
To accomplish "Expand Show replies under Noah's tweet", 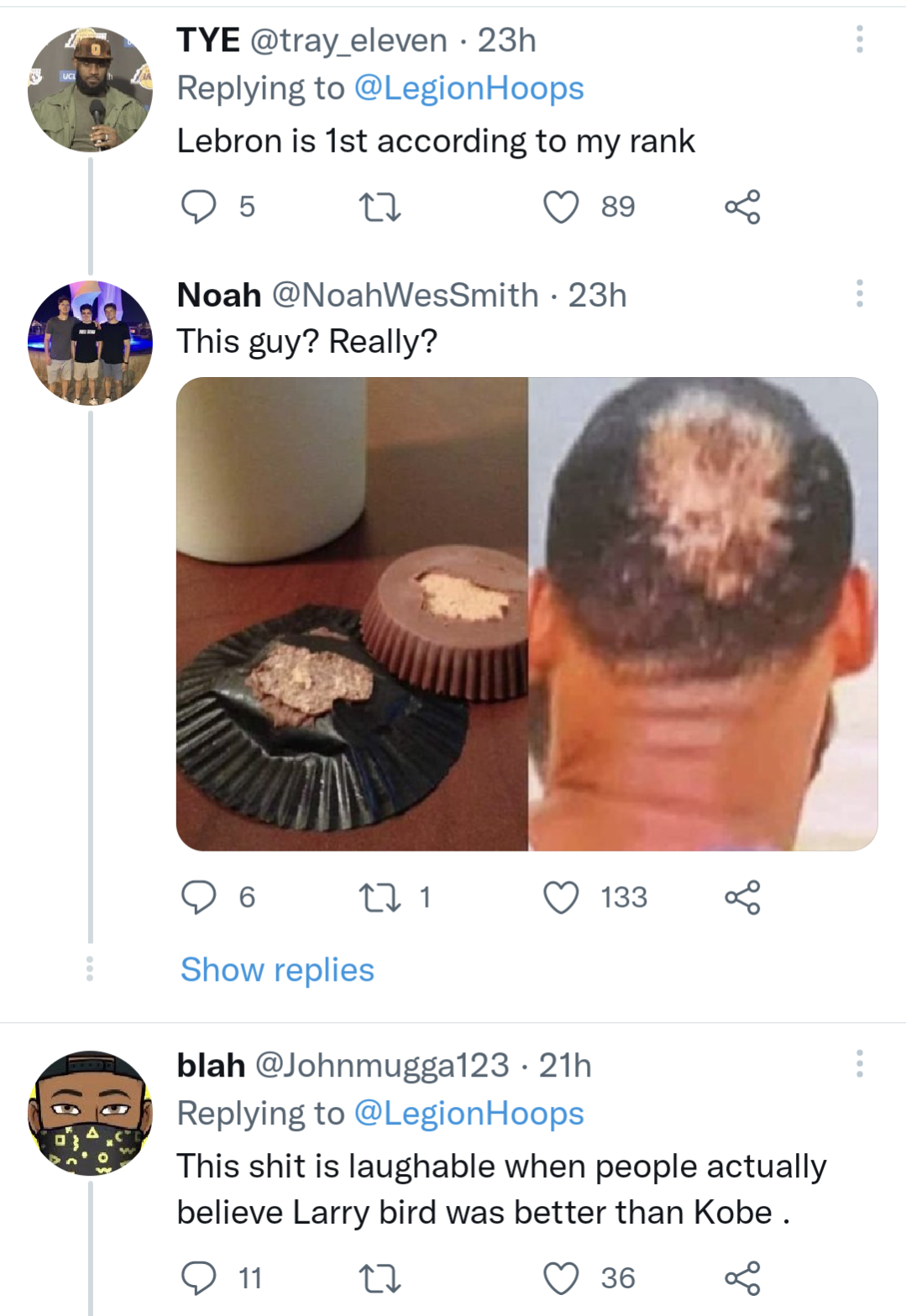I will pos(277,970).
